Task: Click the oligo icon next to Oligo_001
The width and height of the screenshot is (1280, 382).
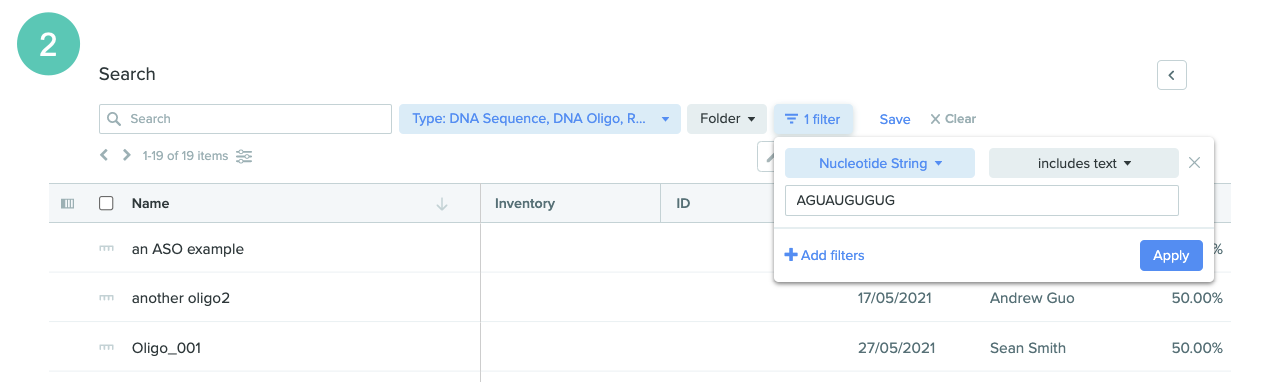Action: [x=106, y=348]
